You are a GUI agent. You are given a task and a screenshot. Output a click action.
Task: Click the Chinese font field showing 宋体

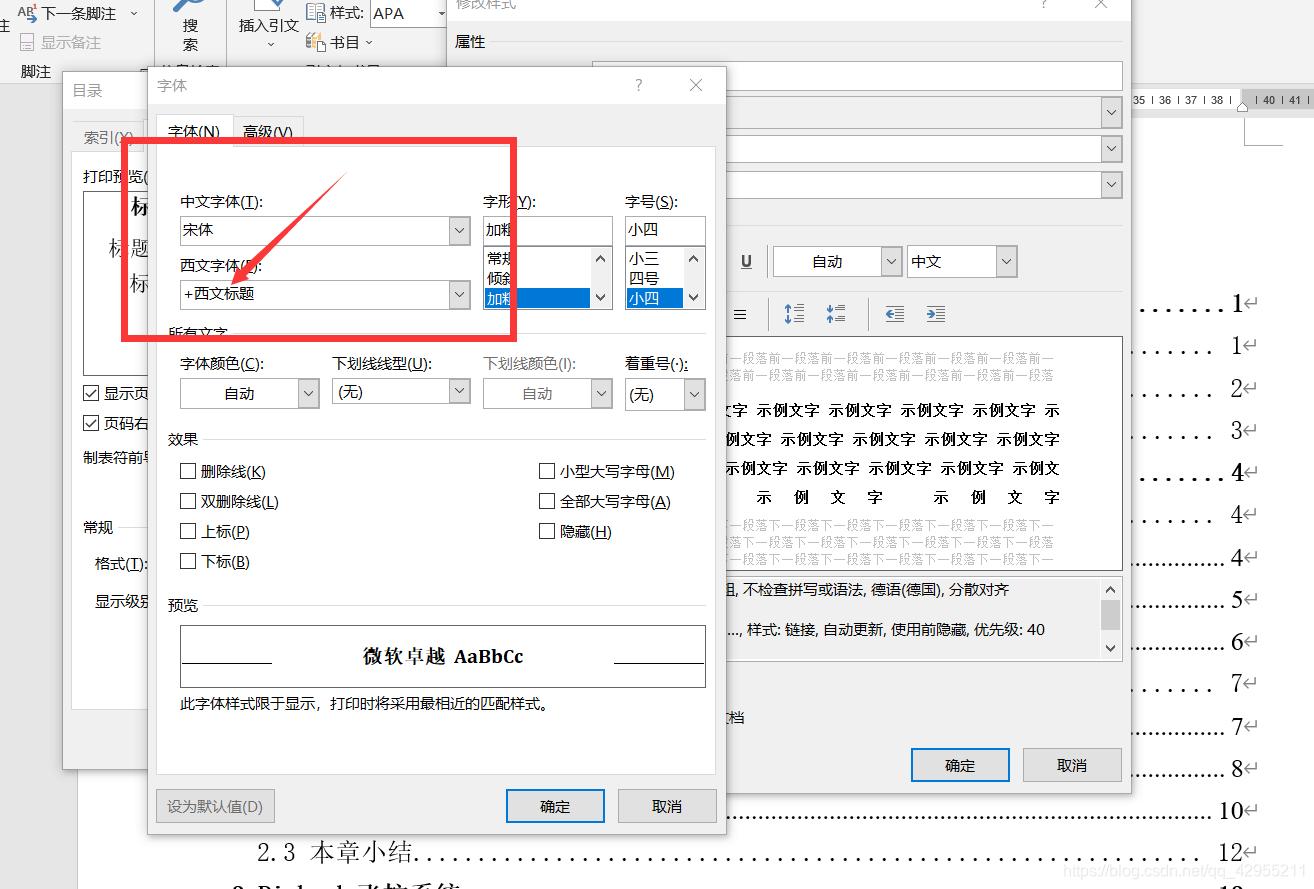(x=314, y=230)
